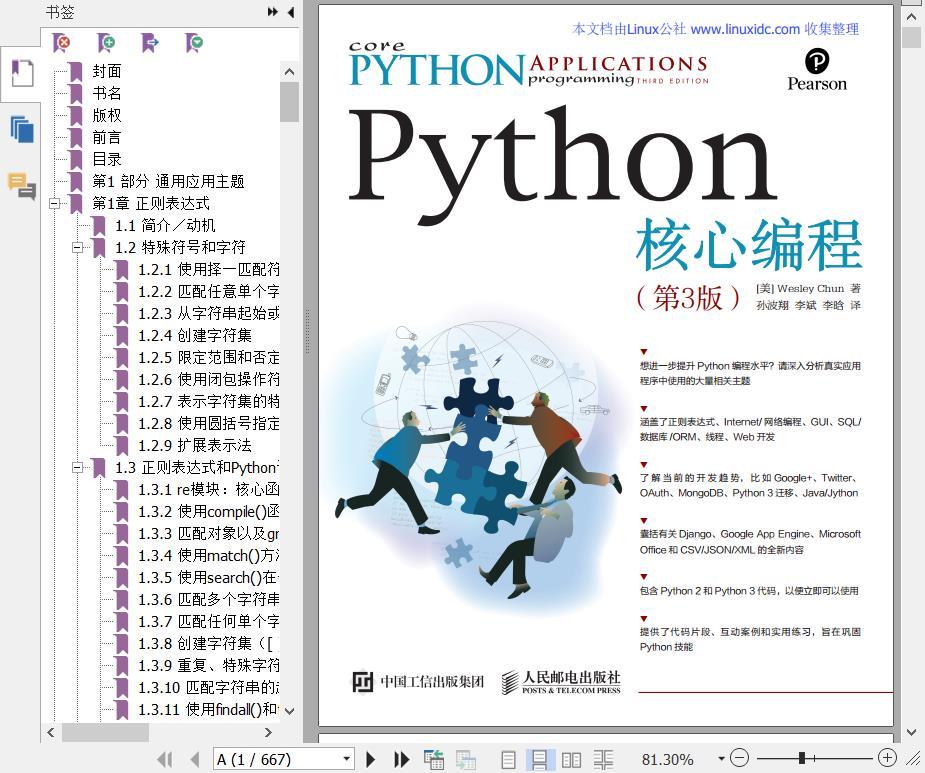The image size is (925, 773).
Task: Open the Comments sidebar panel
Action: 22,185
